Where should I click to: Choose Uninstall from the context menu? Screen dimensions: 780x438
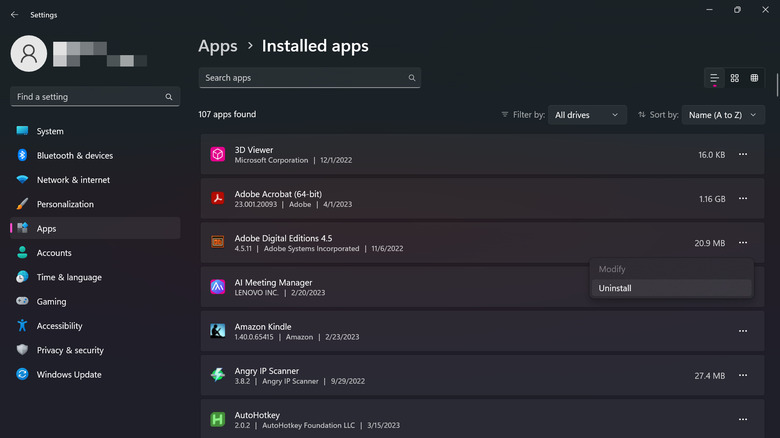click(x=615, y=288)
